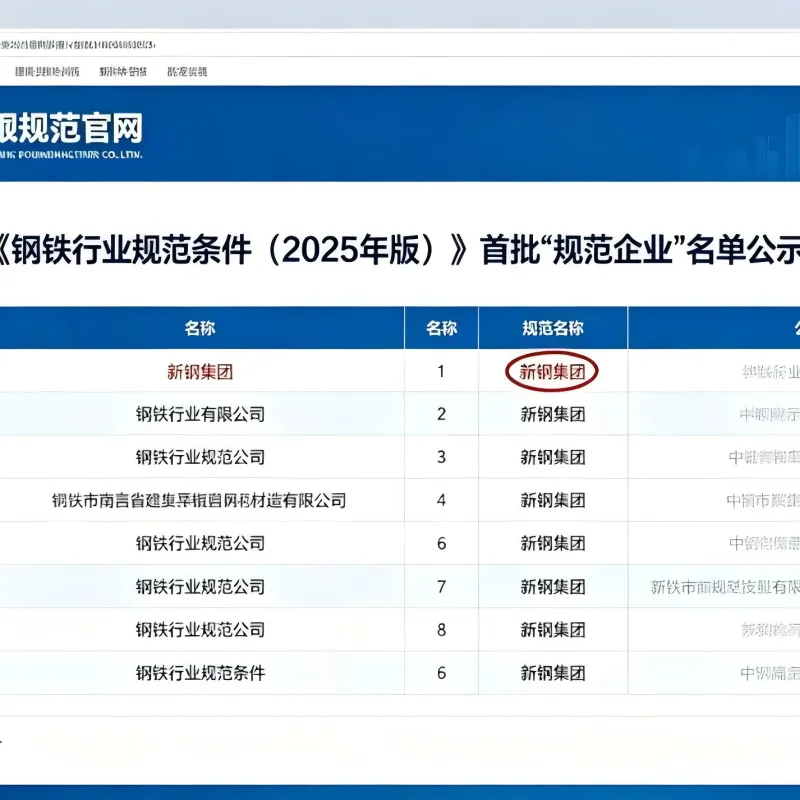Select 新钢集团 in row number 8
The image size is (800, 800).
coord(553,630)
